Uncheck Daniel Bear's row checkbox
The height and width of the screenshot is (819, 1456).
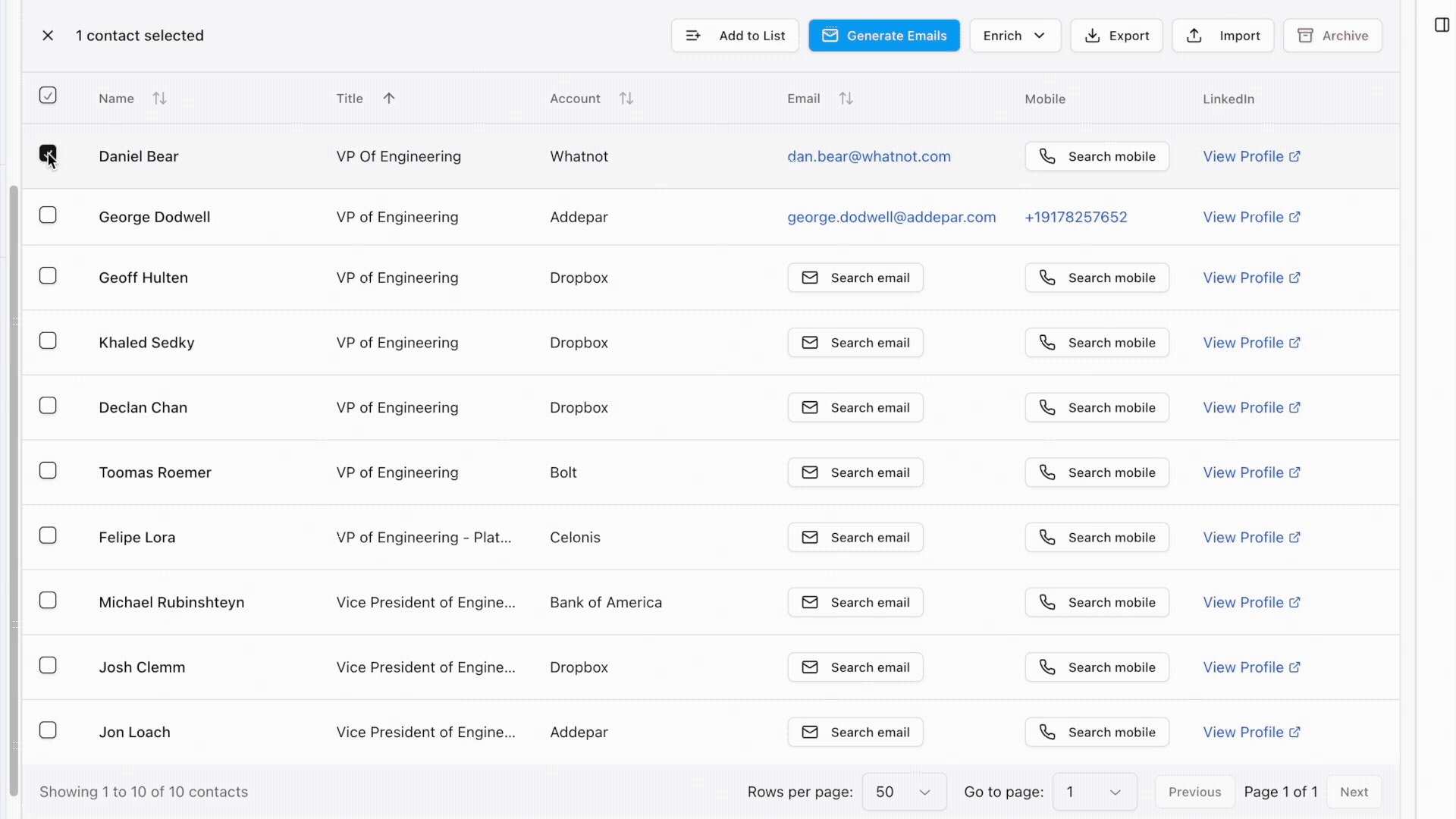point(48,155)
